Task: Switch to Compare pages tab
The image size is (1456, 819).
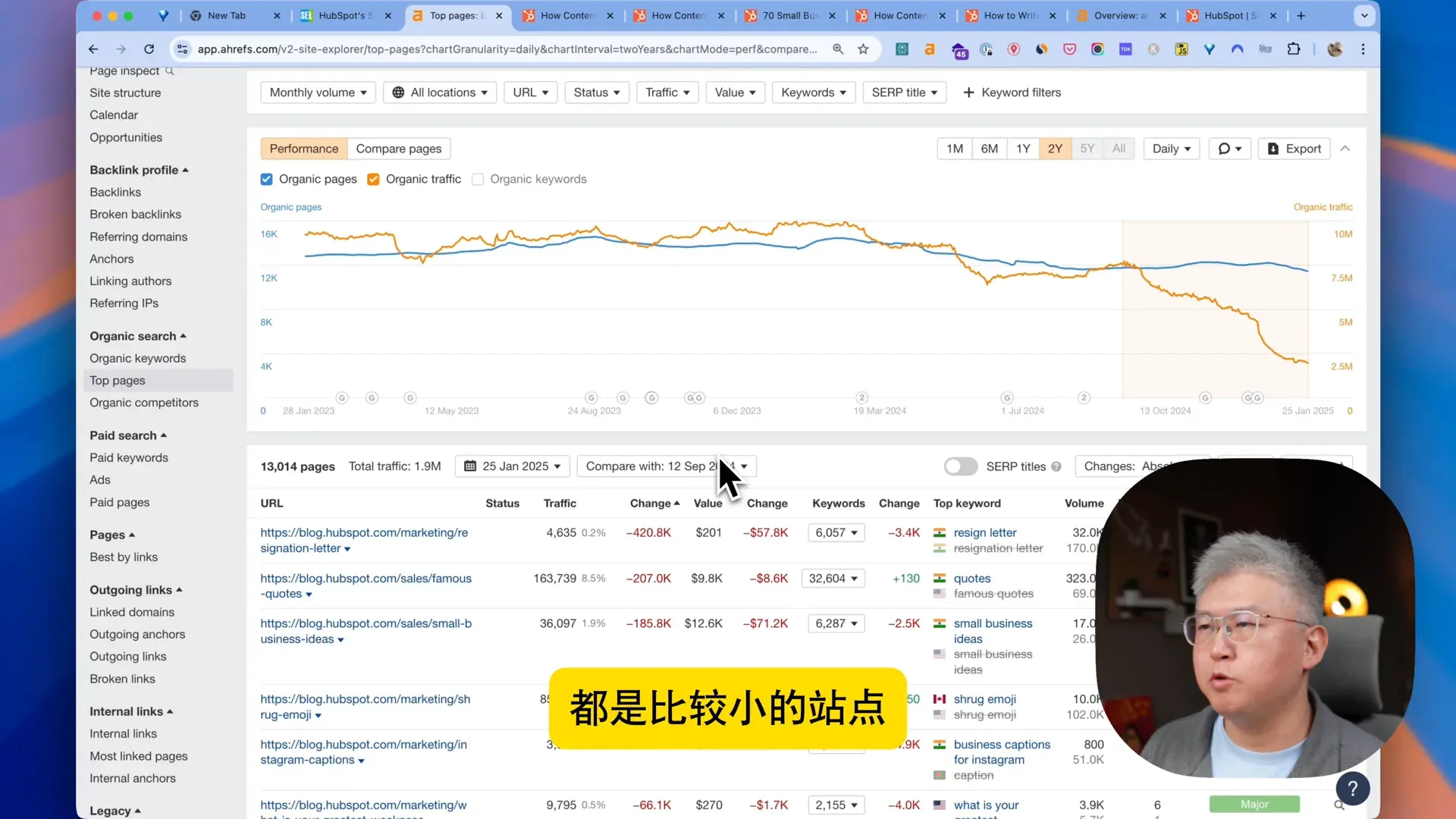Action: [399, 149]
